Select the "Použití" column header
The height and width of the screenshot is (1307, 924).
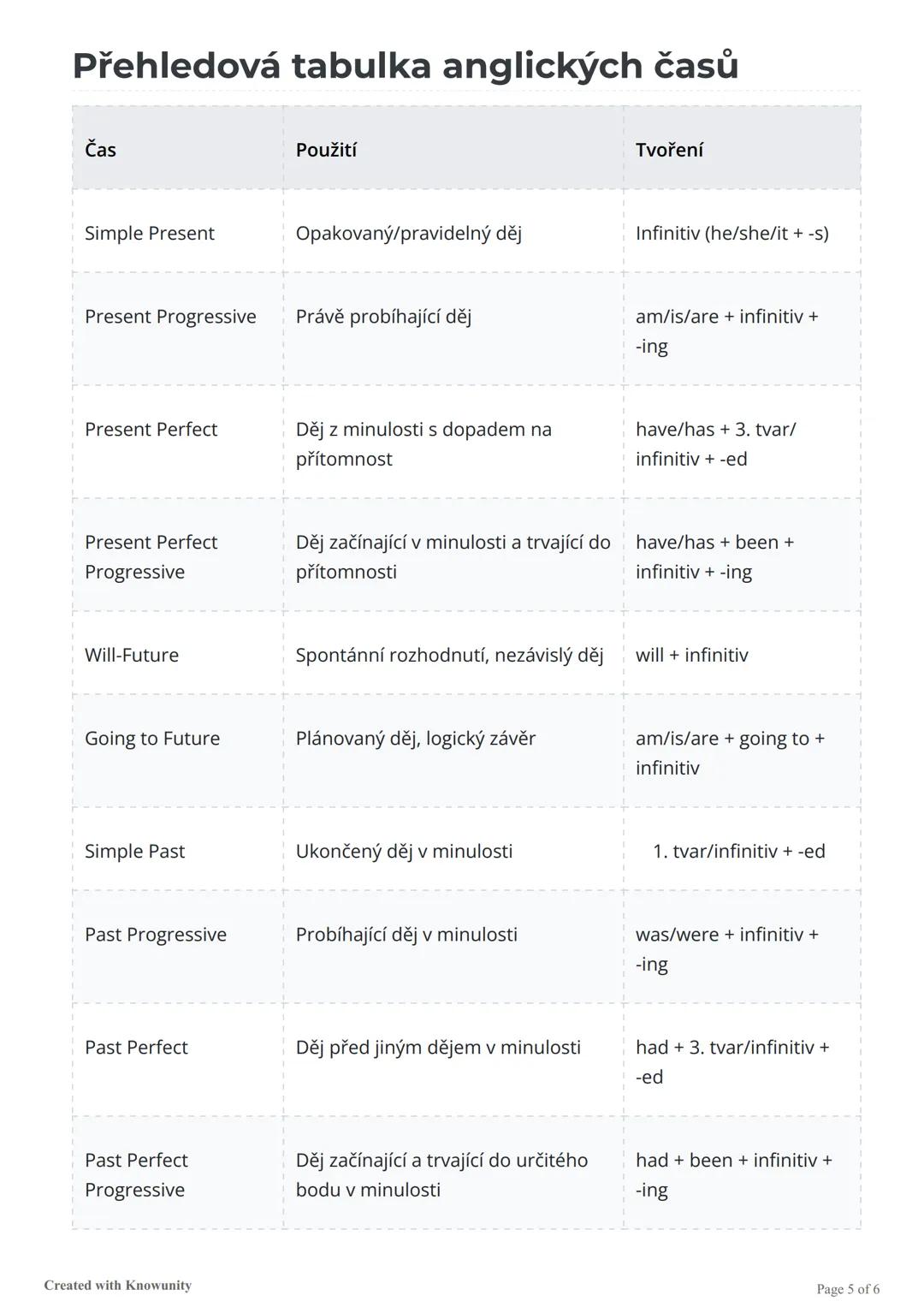(x=326, y=150)
